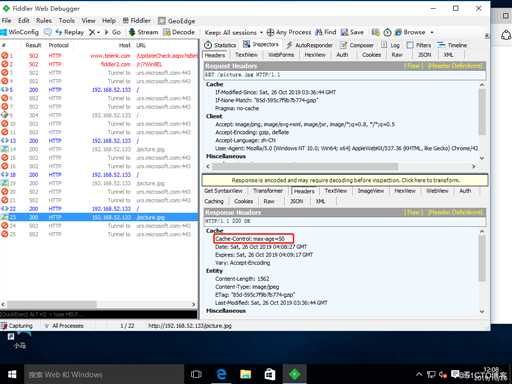Show hidden system tray icons
The image size is (512, 384).
pyautogui.click(x=419, y=374)
